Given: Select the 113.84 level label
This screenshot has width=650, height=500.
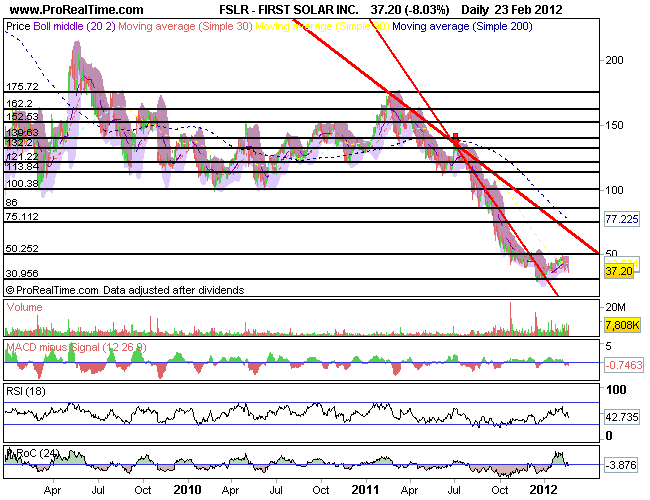Looking at the screenshot, I should [22, 166].
